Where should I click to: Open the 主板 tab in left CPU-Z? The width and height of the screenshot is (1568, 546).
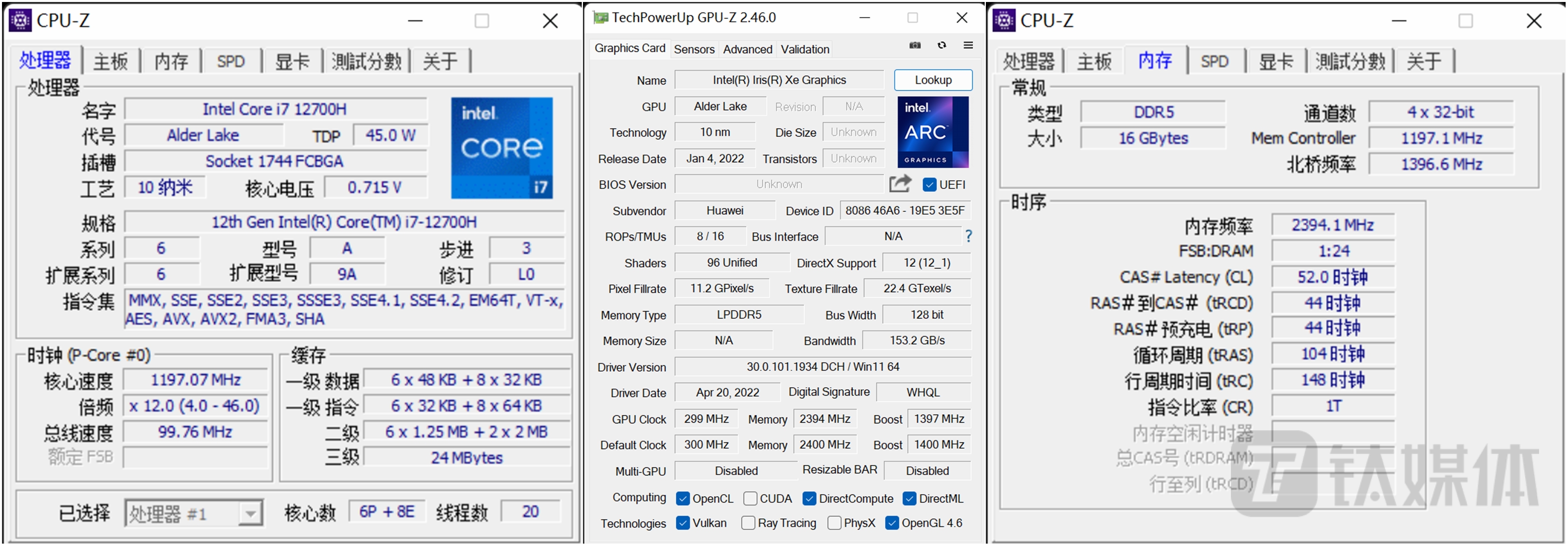[111, 61]
